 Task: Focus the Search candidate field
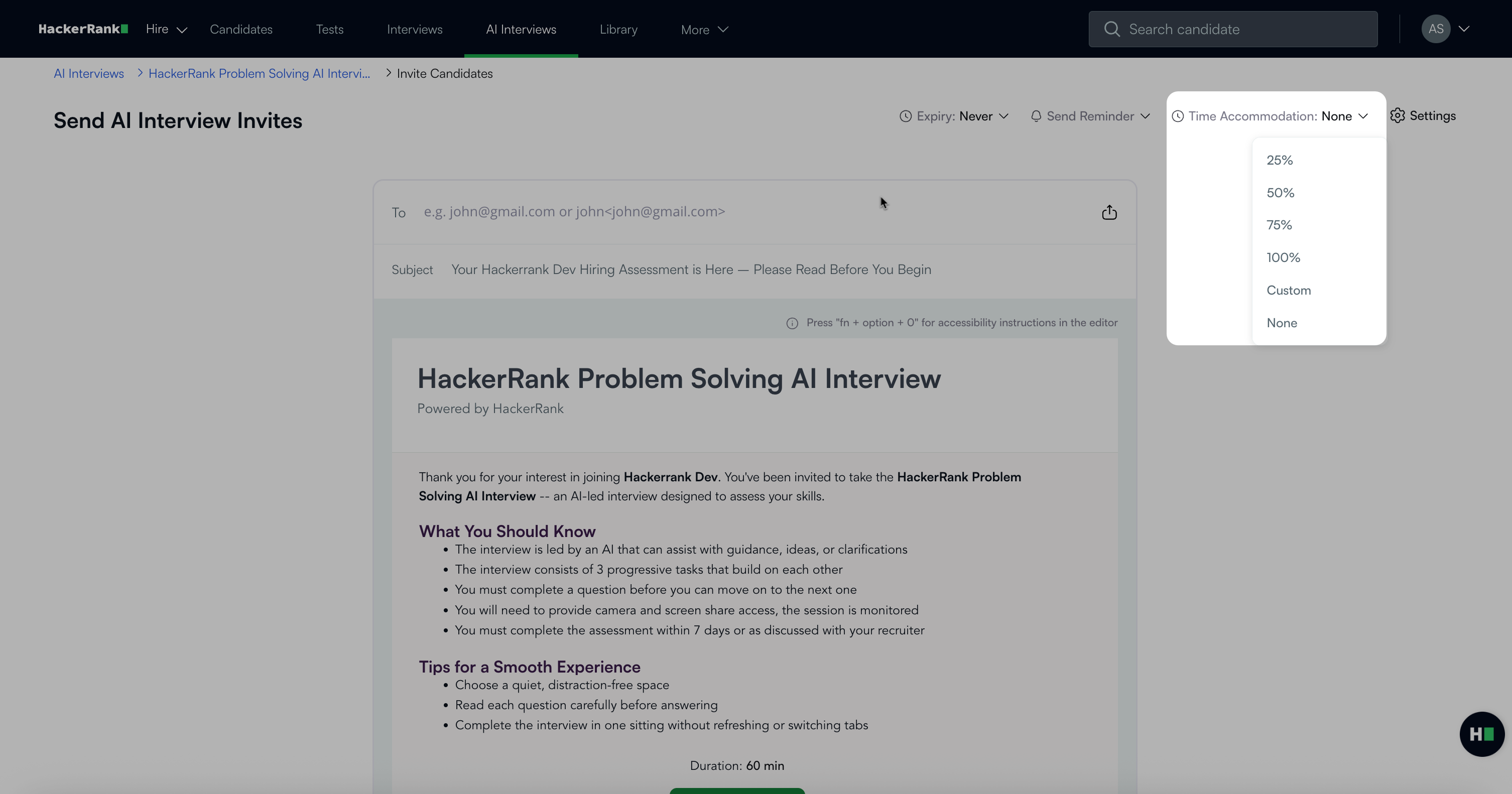1232,29
